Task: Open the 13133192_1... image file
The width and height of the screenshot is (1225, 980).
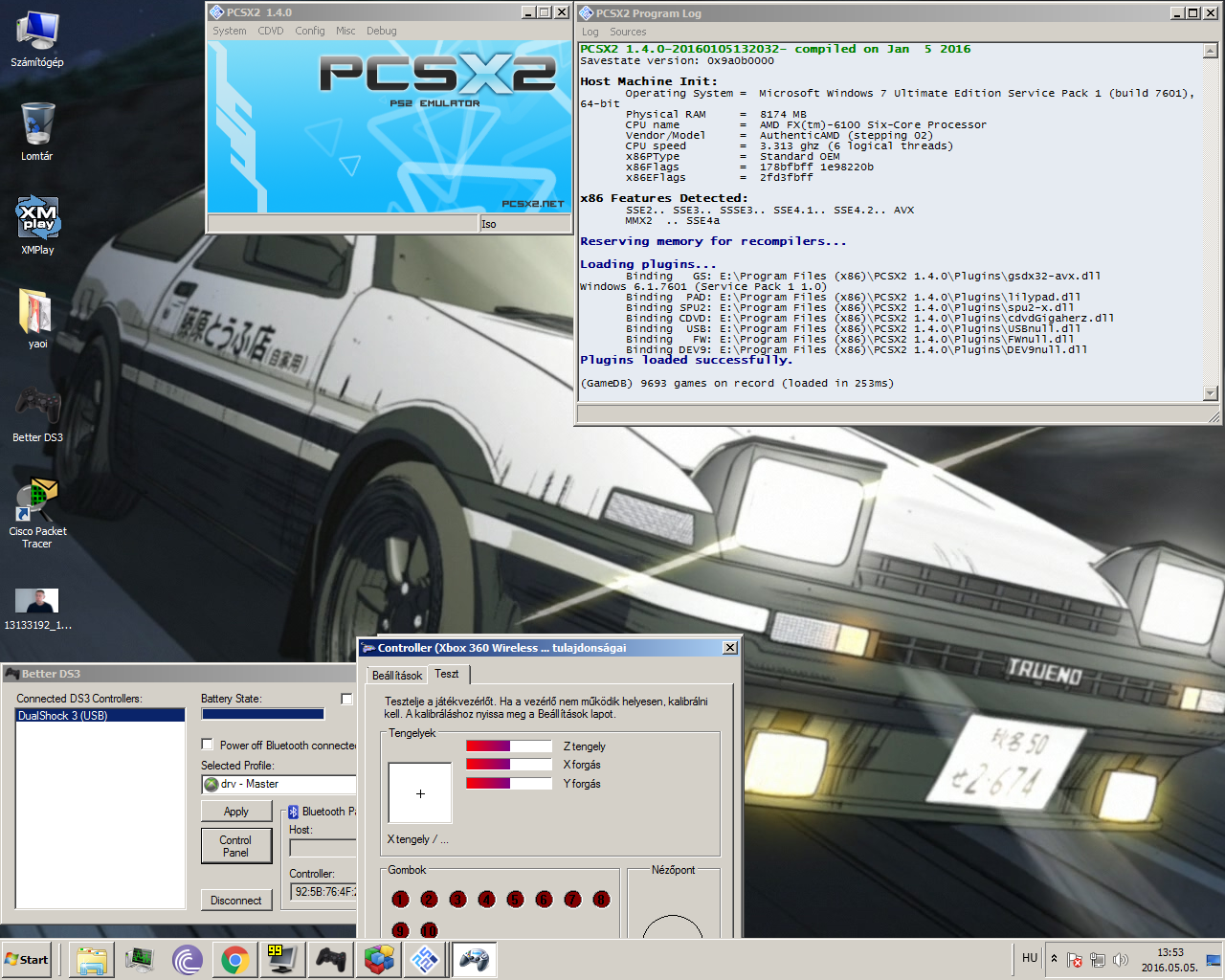Action: click(x=37, y=609)
